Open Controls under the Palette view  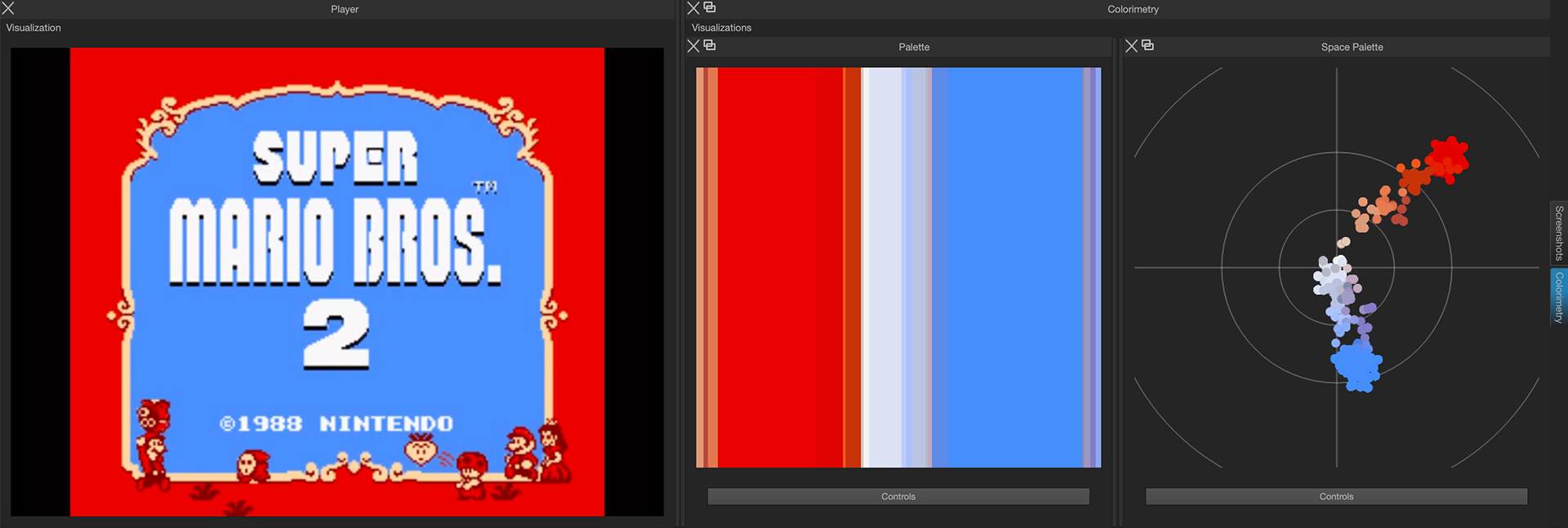click(898, 496)
